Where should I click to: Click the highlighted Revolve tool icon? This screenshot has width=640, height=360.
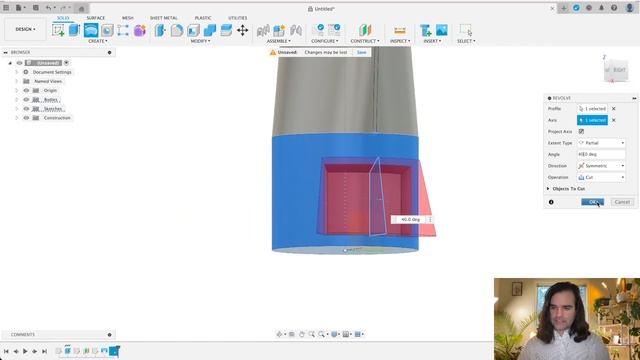tap(91, 30)
